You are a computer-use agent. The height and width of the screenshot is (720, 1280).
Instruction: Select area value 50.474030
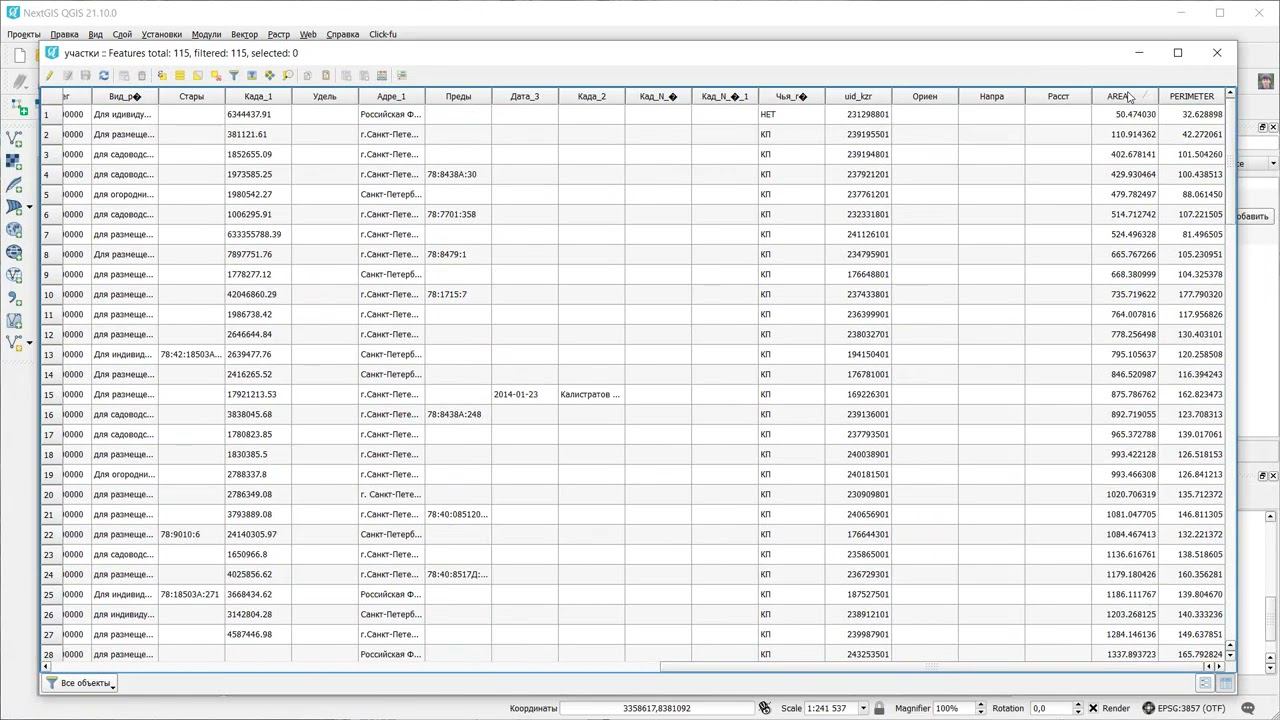pos(1124,114)
